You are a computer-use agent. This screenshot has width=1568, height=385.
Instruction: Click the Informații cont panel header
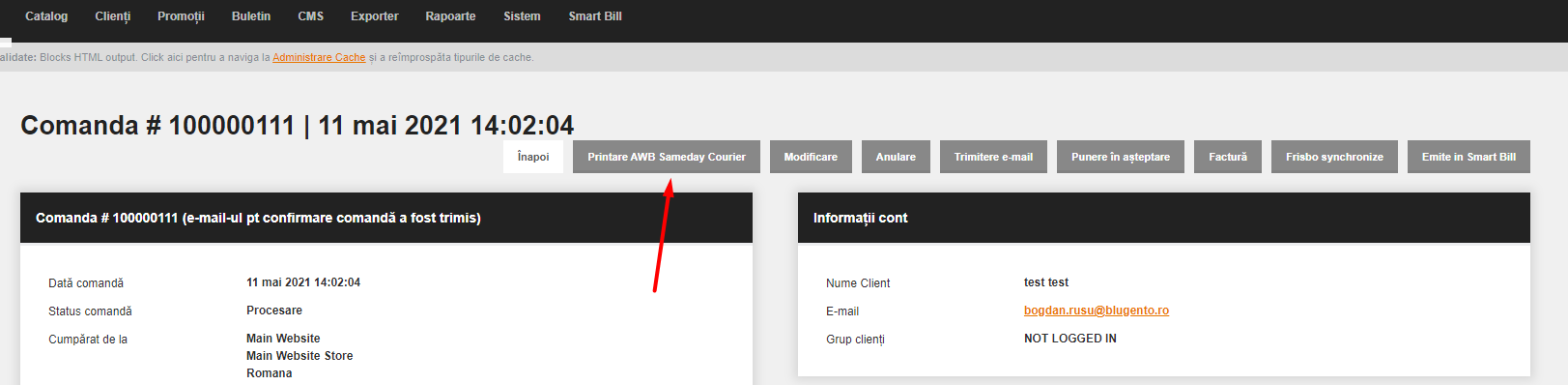point(1164,218)
